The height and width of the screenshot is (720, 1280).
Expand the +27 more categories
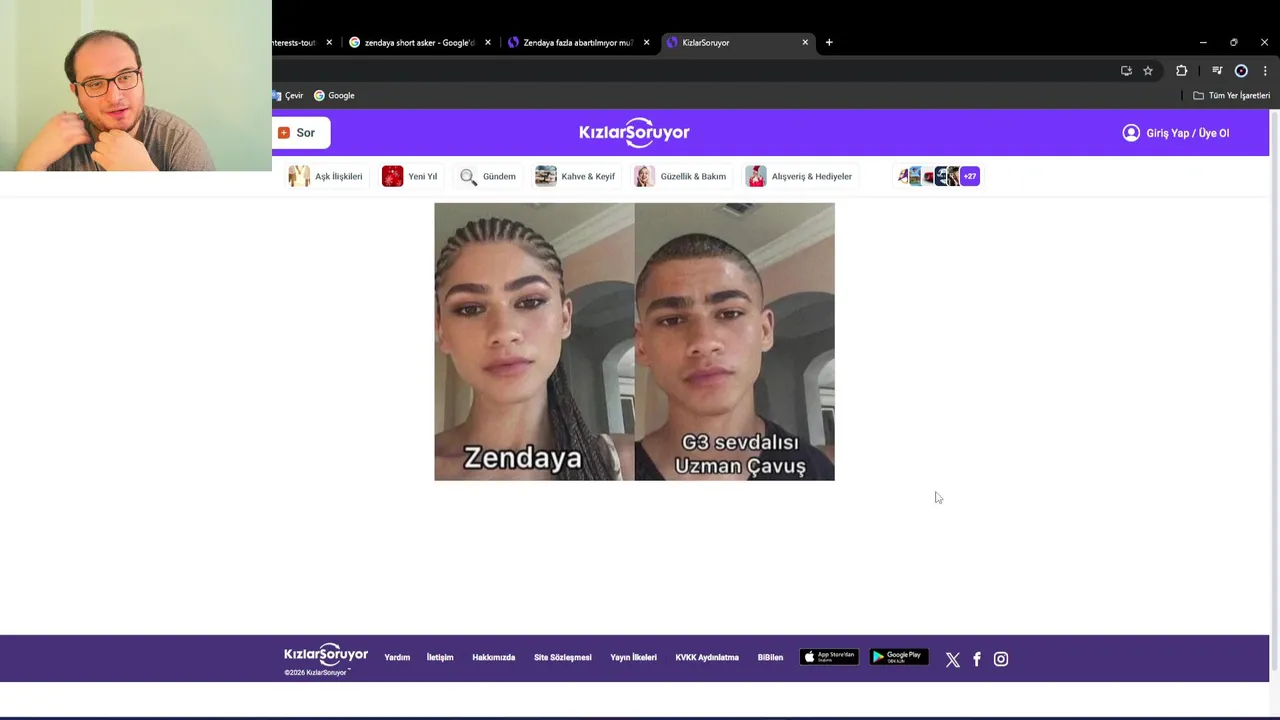click(969, 176)
